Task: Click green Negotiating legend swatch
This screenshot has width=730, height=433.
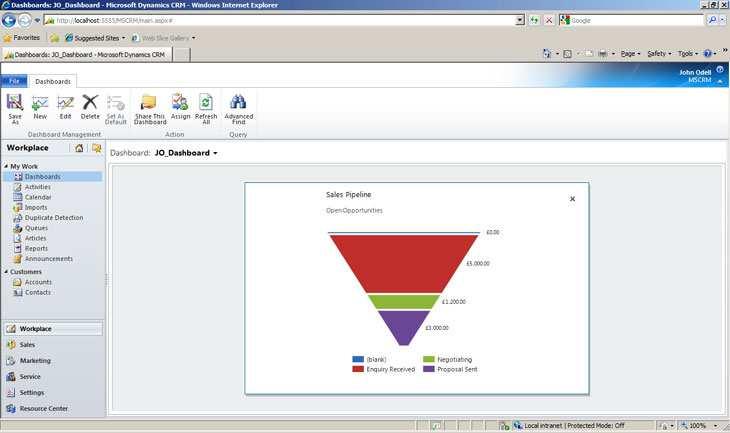Action: click(428, 359)
